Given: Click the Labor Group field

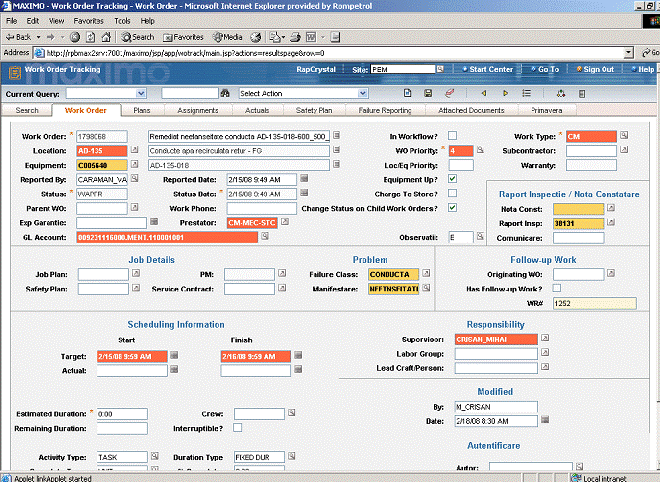Looking at the screenshot, I should (496, 354).
